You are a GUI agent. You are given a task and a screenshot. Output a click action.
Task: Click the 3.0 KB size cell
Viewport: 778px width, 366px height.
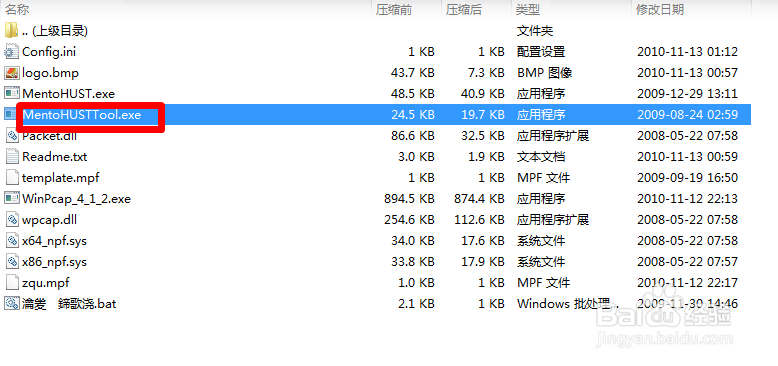(416, 157)
